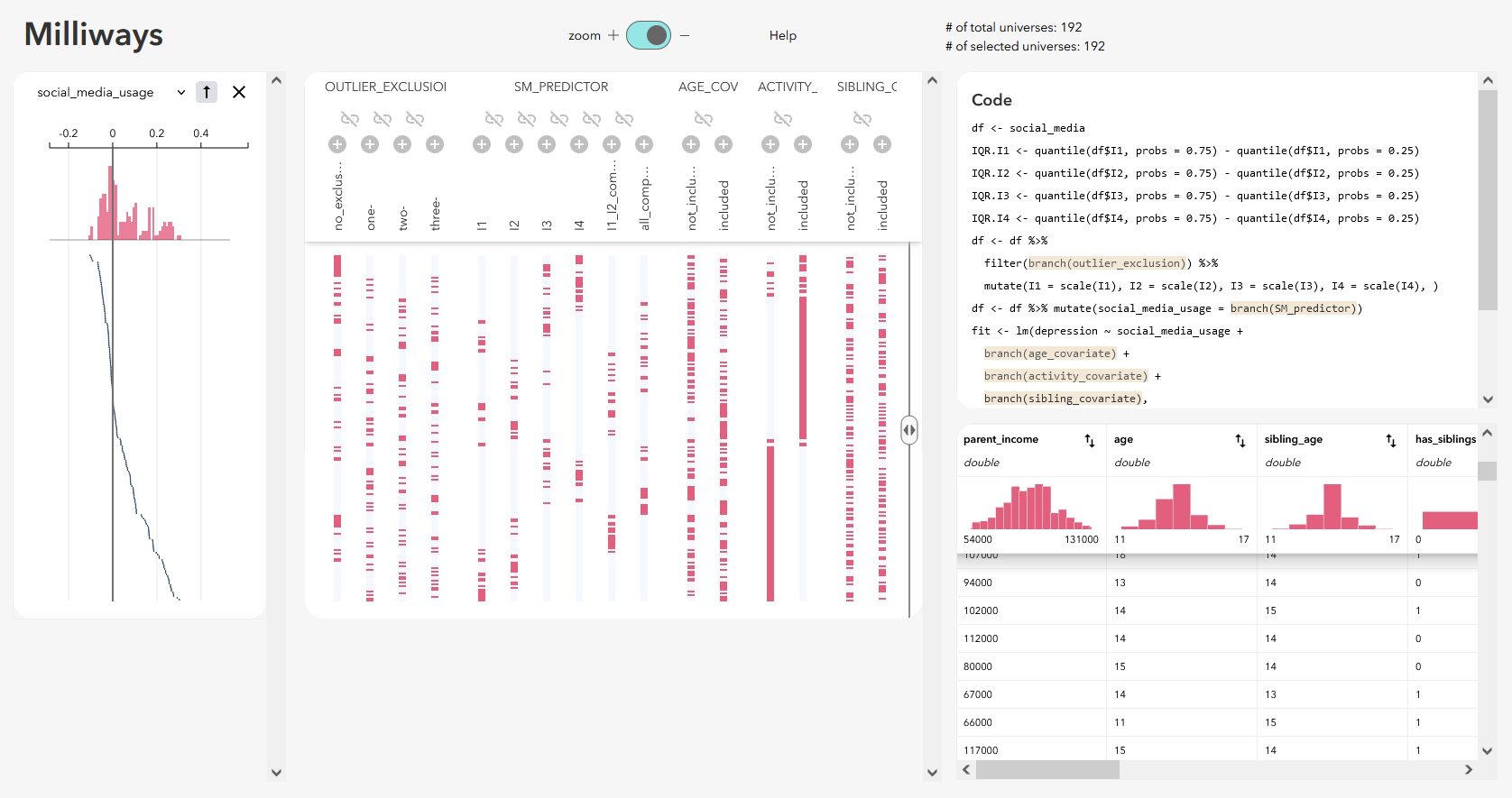Image resolution: width=1512 pixels, height=798 pixels.
Task: Click the sort arrows icon for parent_income column
Action: coord(1090,440)
